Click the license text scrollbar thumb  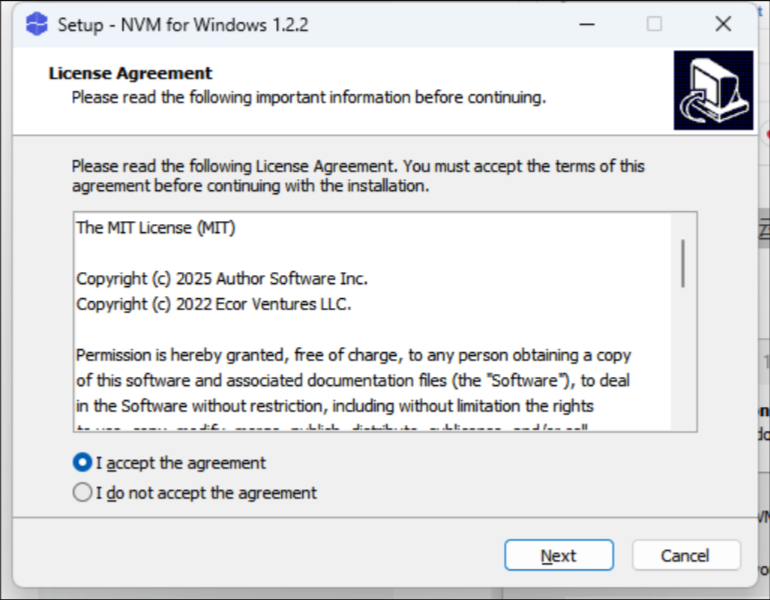[683, 263]
